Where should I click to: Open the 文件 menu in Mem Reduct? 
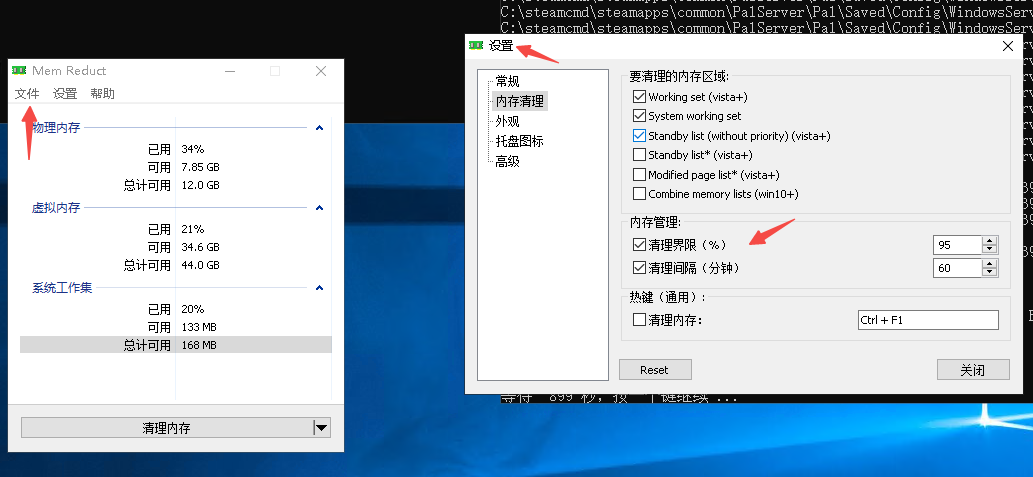[x=27, y=94]
